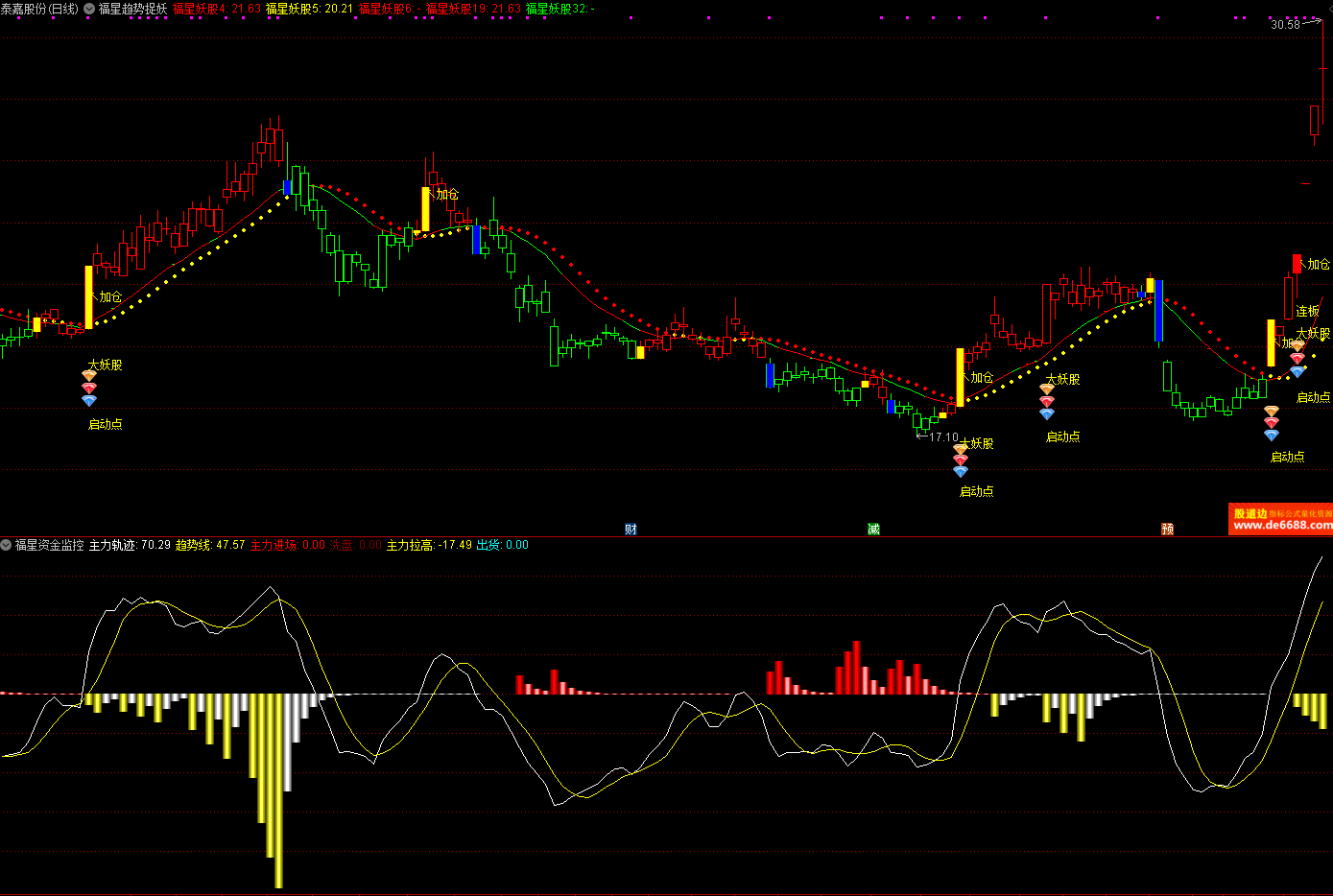Click the tall blue candle after the right peak
This screenshot has height=896, width=1333.
[x=1158, y=310]
